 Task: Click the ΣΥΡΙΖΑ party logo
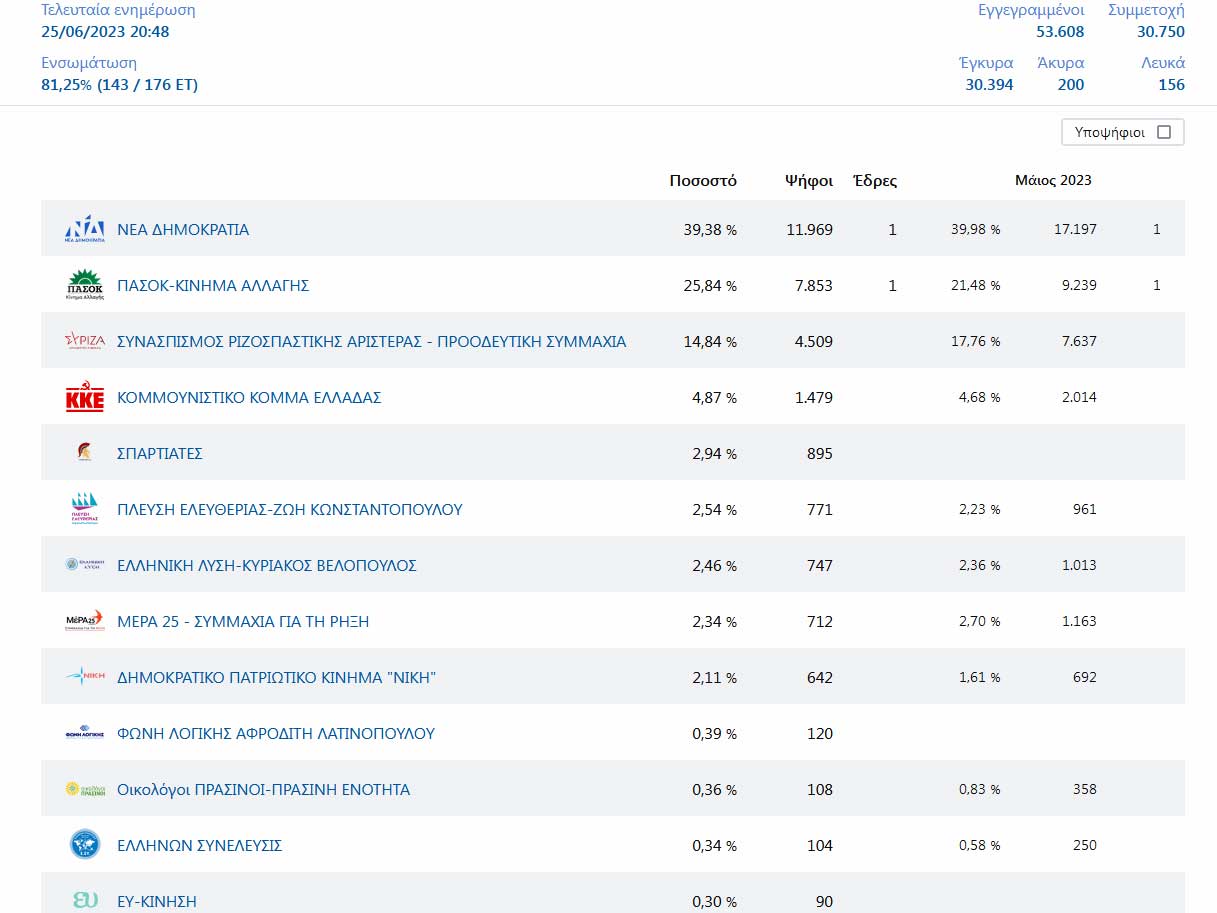point(85,341)
